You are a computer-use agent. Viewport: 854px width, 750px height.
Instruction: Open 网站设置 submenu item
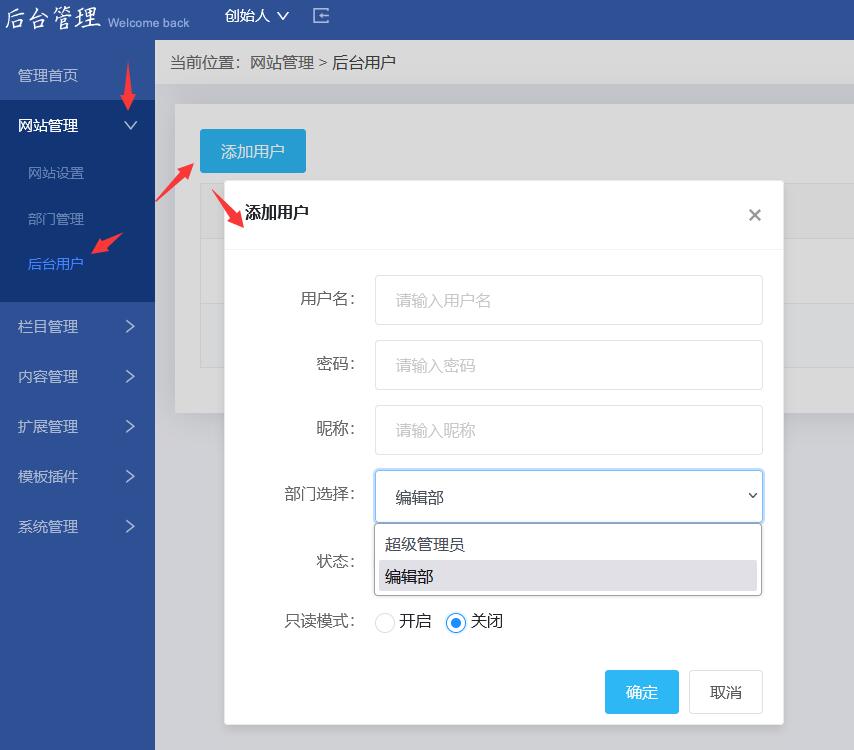(56, 173)
